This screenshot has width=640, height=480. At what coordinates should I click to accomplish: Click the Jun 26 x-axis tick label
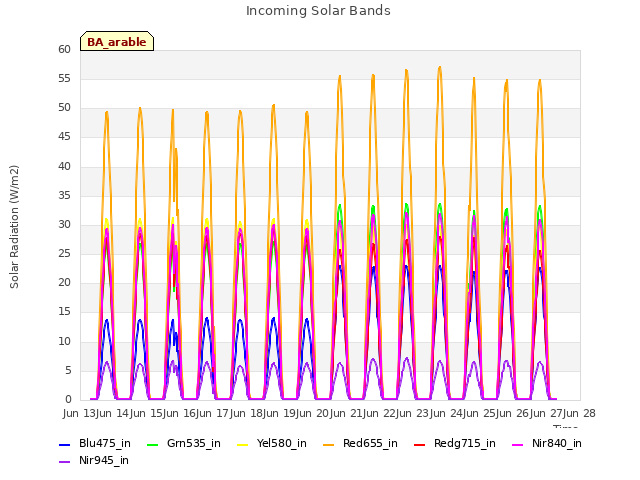(x=513, y=413)
